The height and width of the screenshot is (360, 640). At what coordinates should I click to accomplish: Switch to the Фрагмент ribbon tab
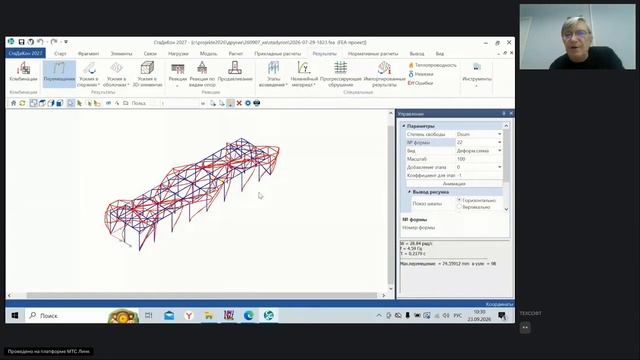pyautogui.click(x=88, y=53)
